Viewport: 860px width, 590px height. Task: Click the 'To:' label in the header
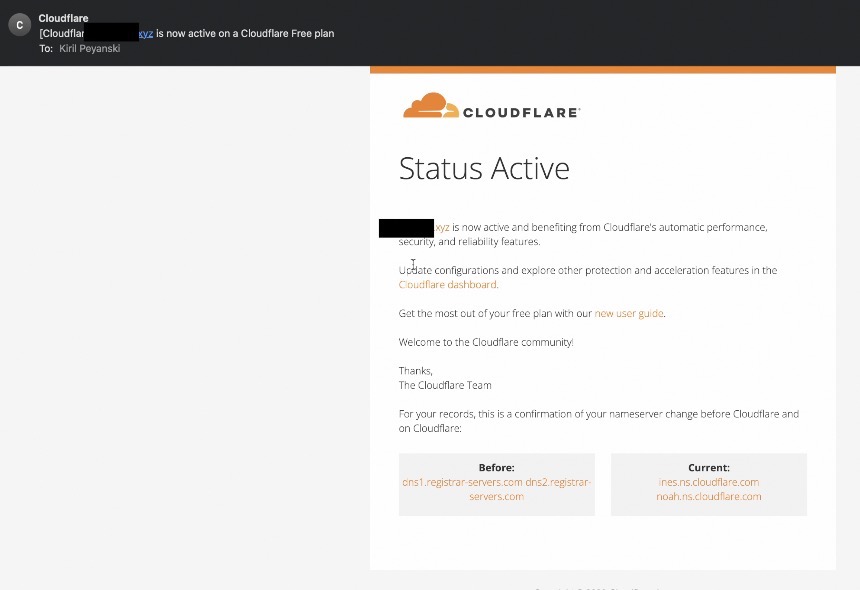[x=46, y=48]
